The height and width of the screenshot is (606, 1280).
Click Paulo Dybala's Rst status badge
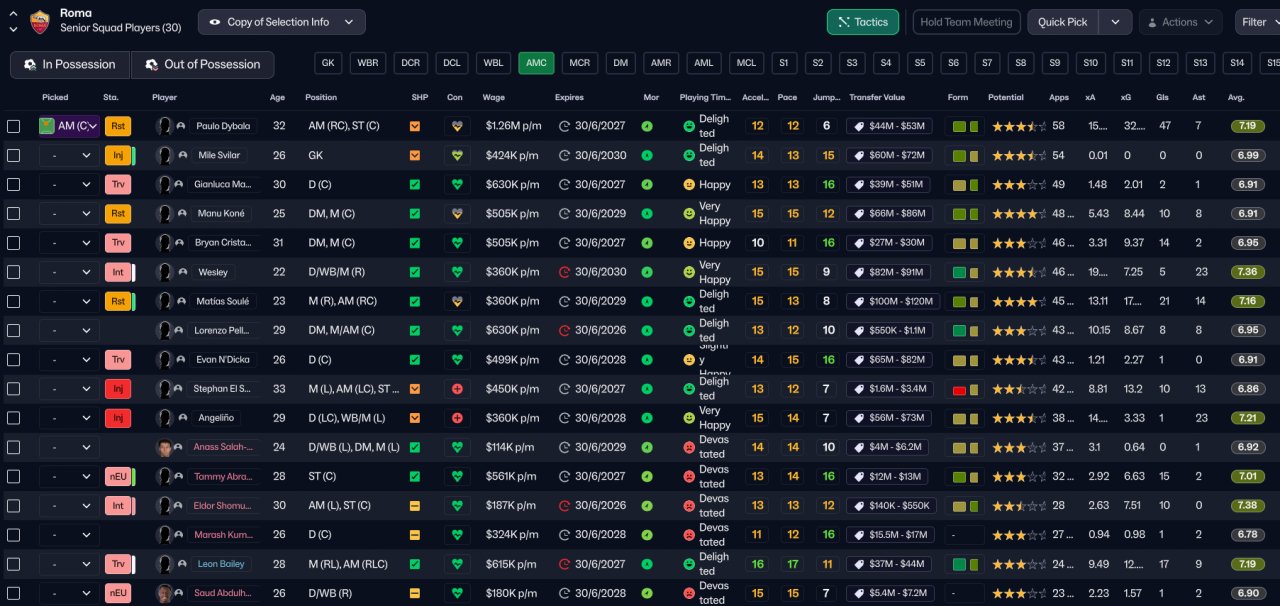click(118, 126)
